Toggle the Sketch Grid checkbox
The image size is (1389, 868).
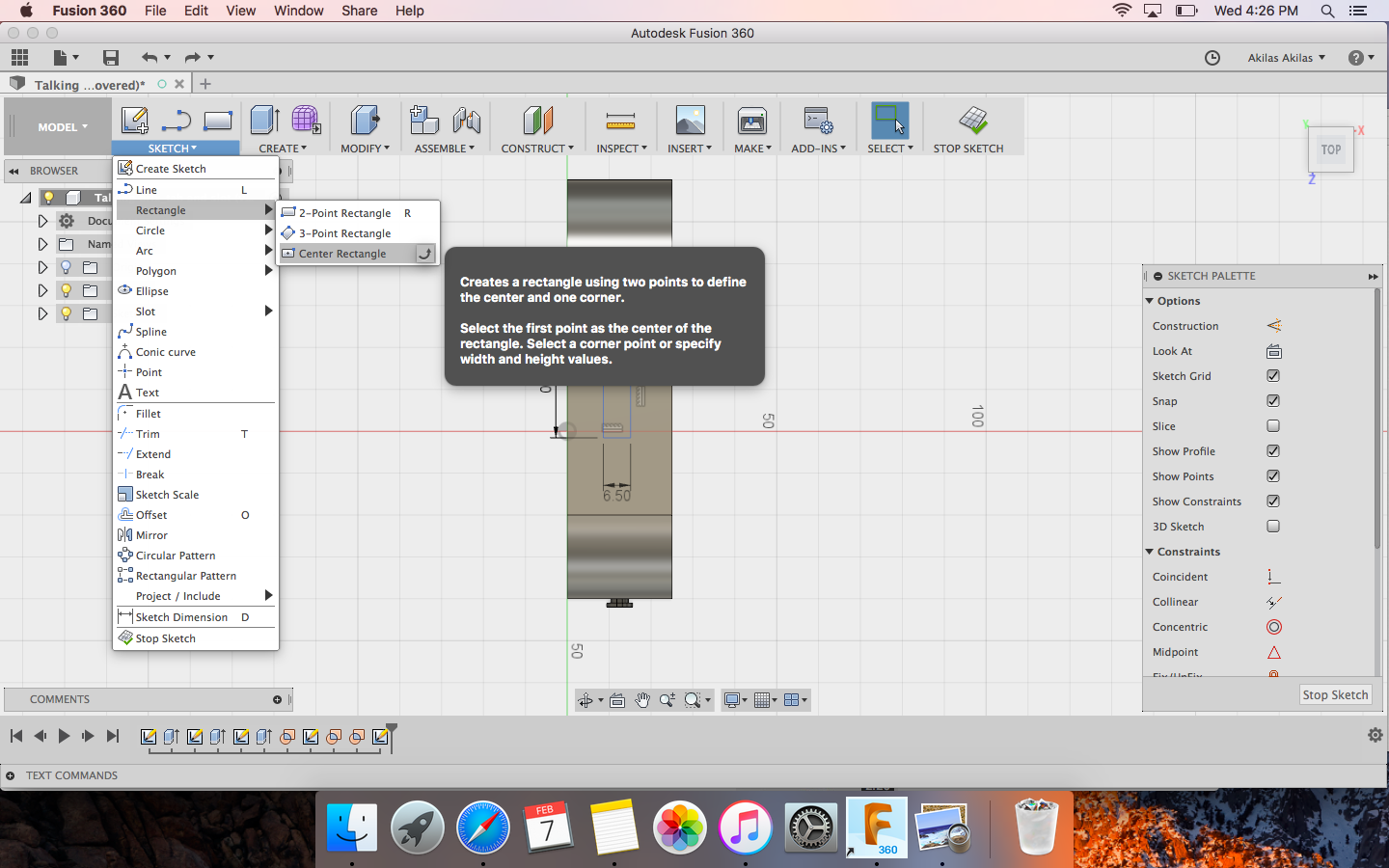pyautogui.click(x=1273, y=376)
